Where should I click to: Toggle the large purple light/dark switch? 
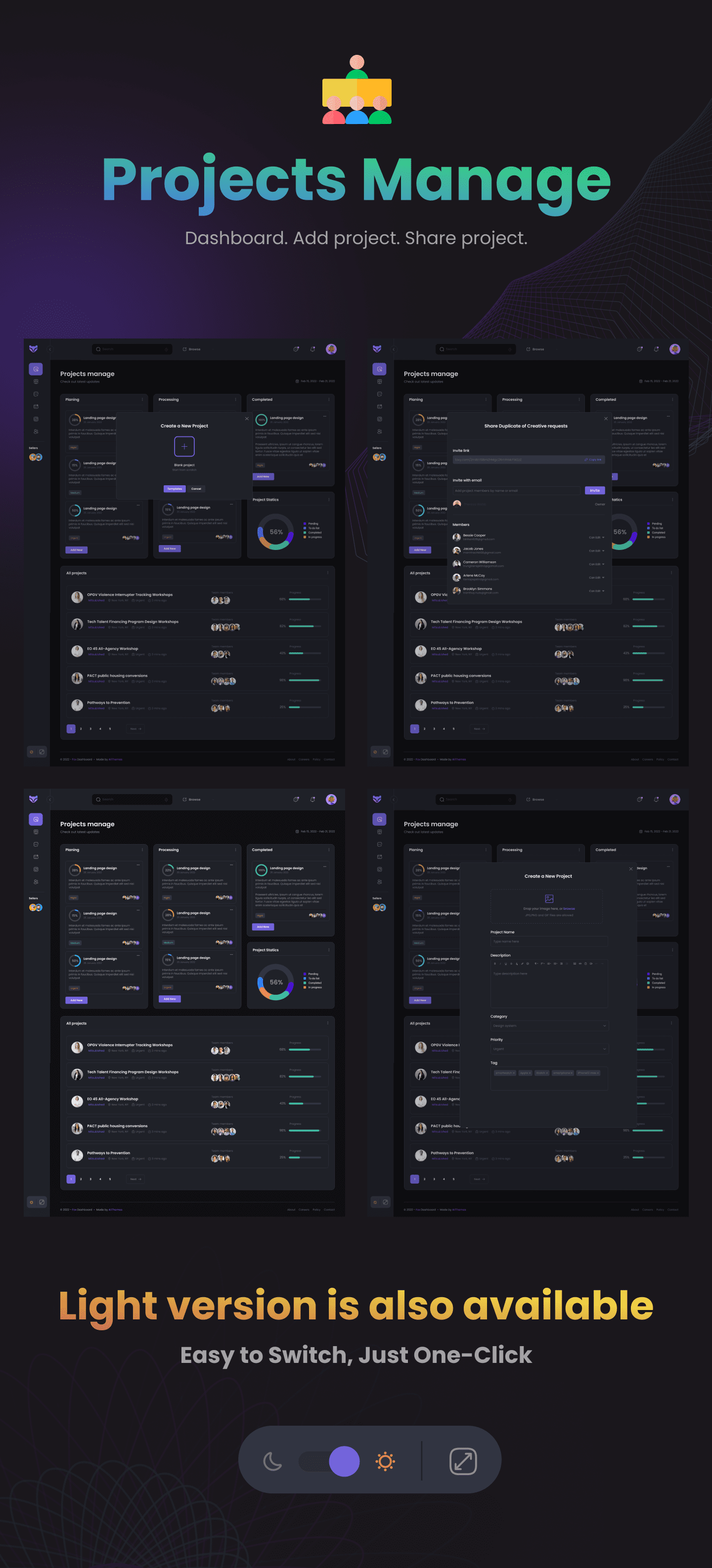[329, 1461]
